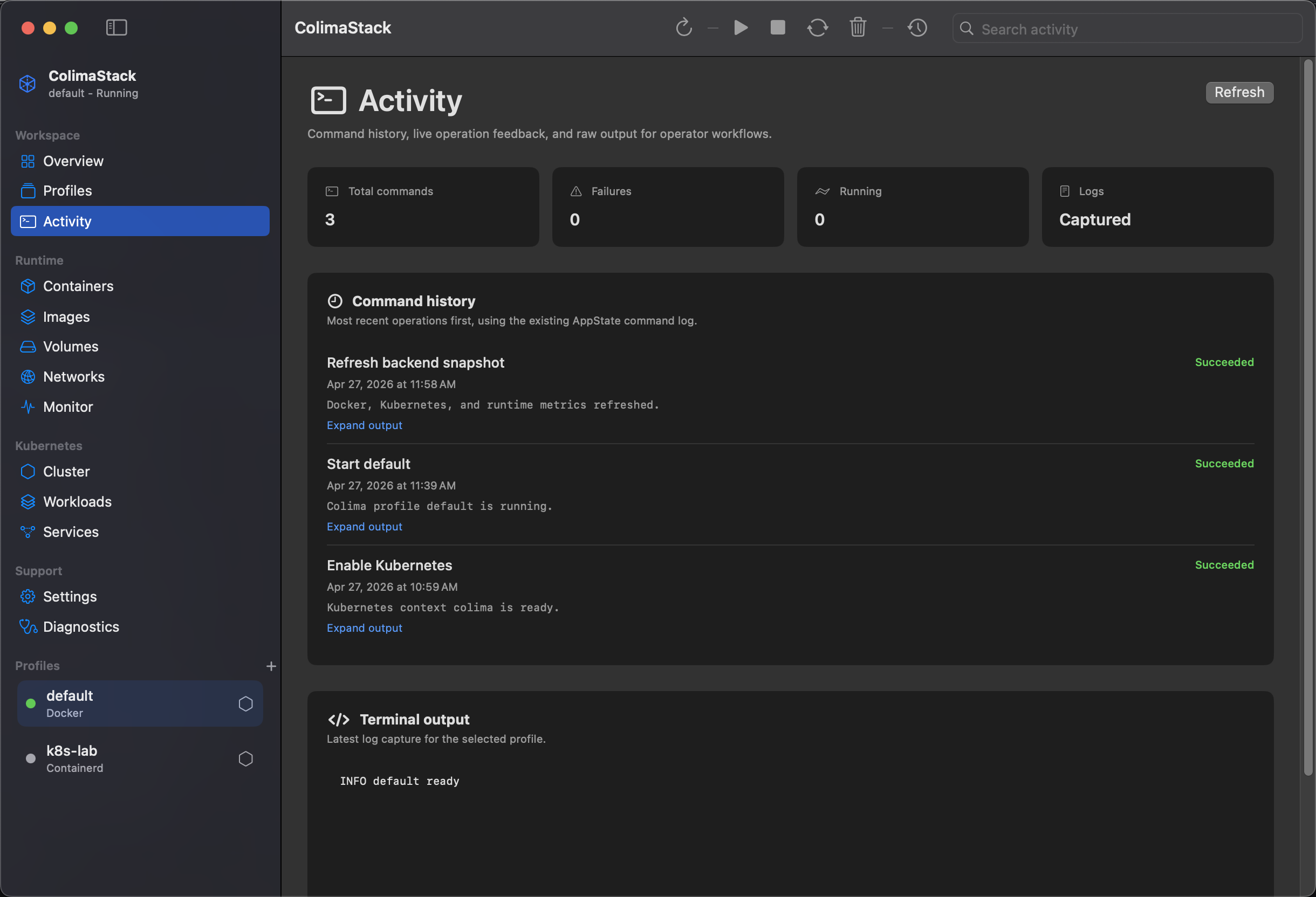Open the Containers page

pos(140,286)
